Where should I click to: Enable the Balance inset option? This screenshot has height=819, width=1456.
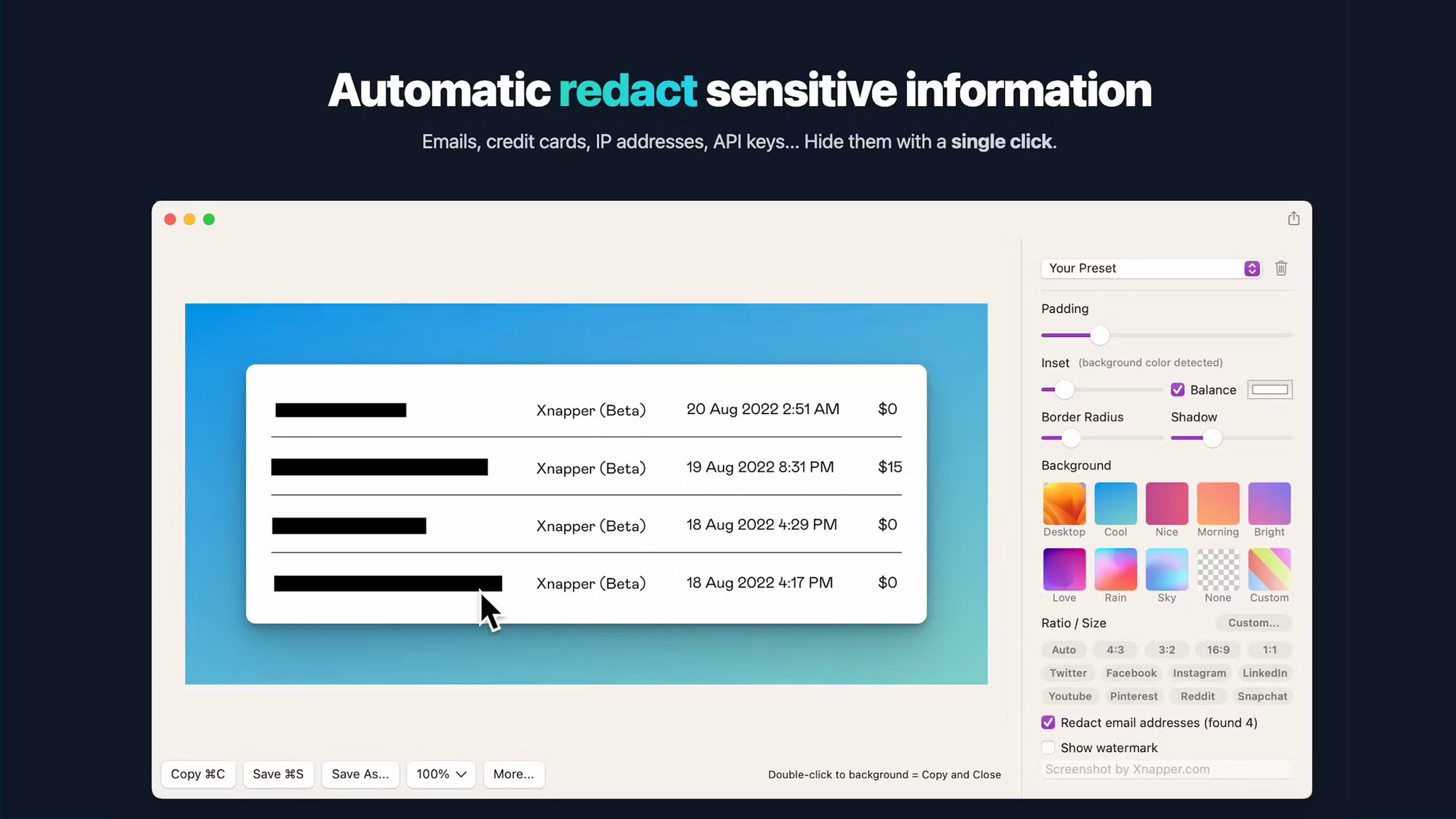point(1177,389)
